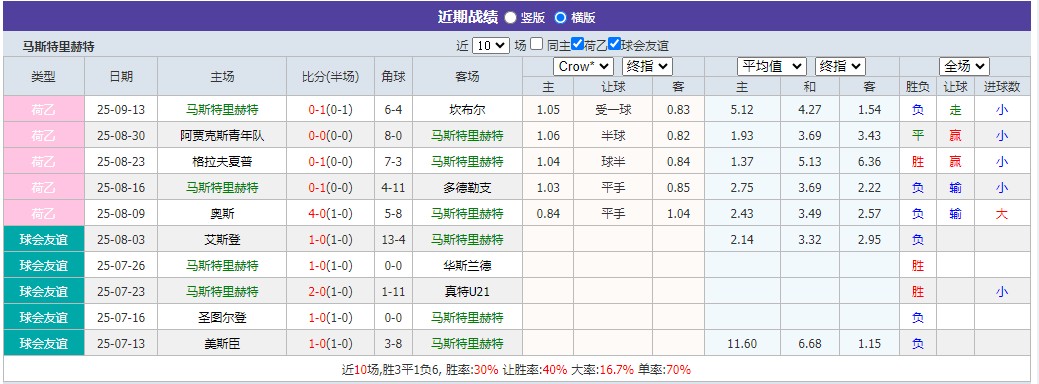The height and width of the screenshot is (384, 1039).
Task: Click the 华斯兰德 away team link
Action: pos(467,266)
